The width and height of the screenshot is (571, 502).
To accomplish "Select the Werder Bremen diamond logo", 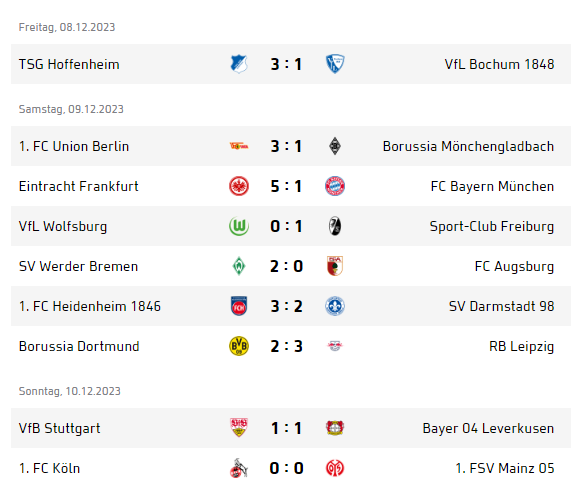I will [239, 266].
